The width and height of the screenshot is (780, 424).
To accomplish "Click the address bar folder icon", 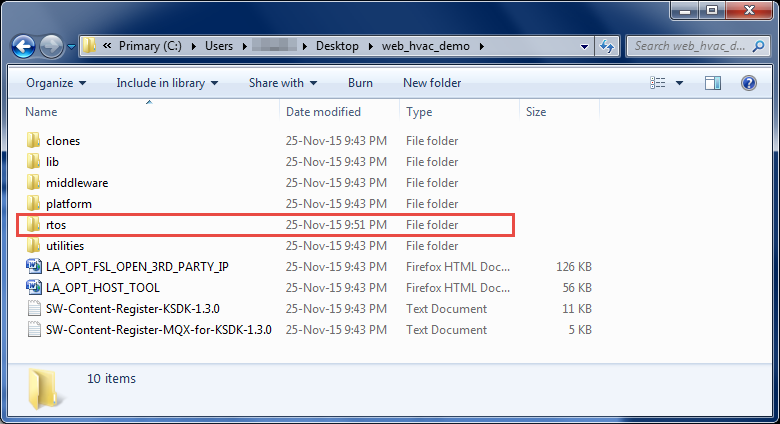I will (89, 46).
